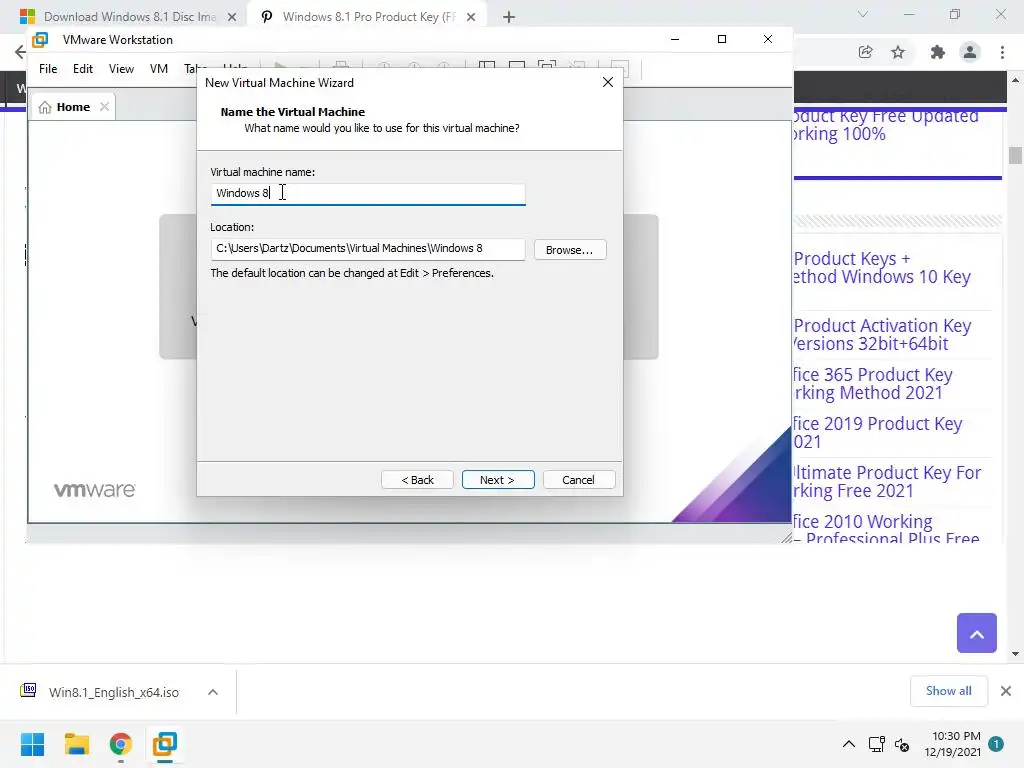Viewport: 1024px width, 768px height.
Task: Click the muted volume tray icon
Action: point(902,744)
